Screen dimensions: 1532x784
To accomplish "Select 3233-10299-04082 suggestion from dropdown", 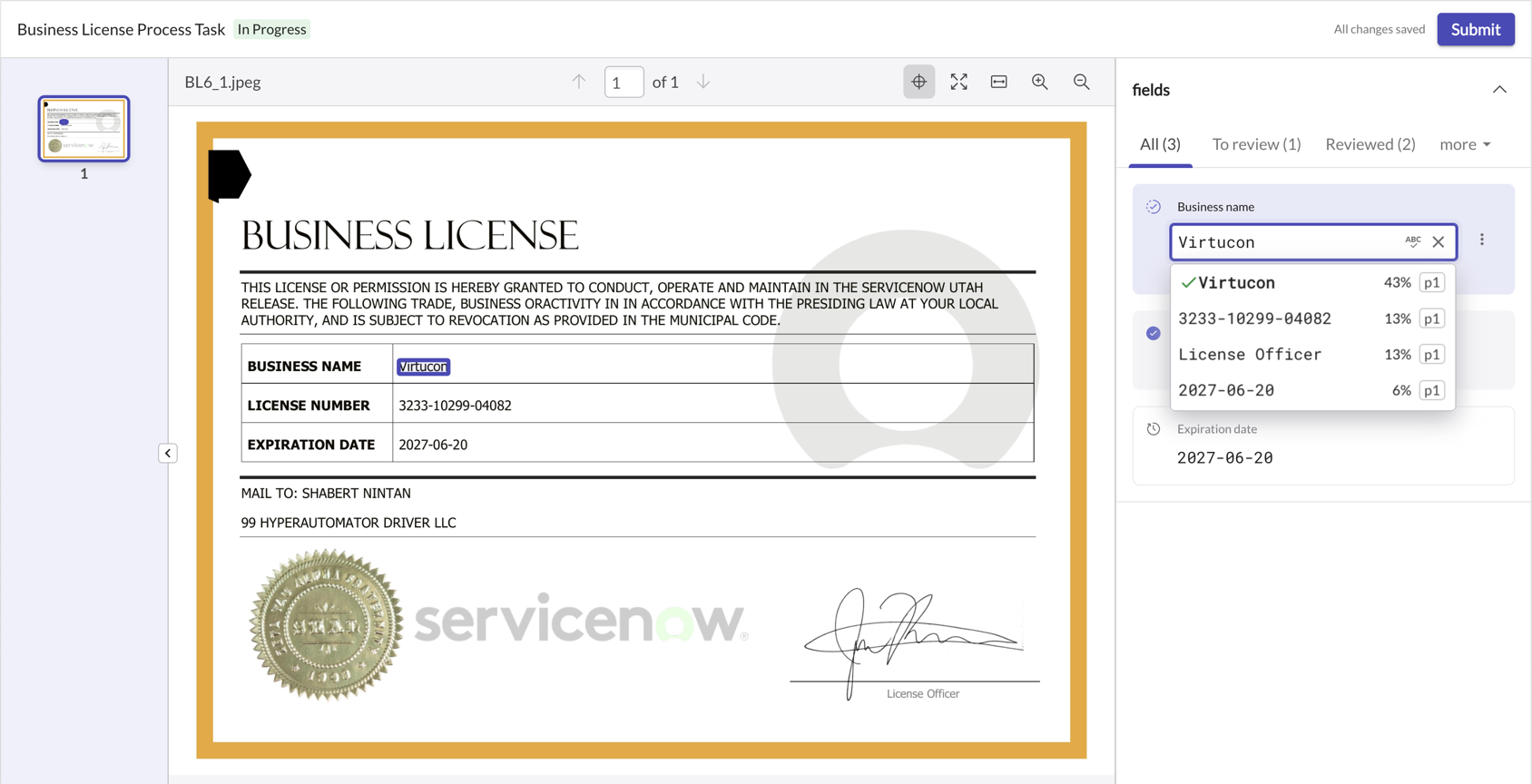I will (x=1254, y=318).
